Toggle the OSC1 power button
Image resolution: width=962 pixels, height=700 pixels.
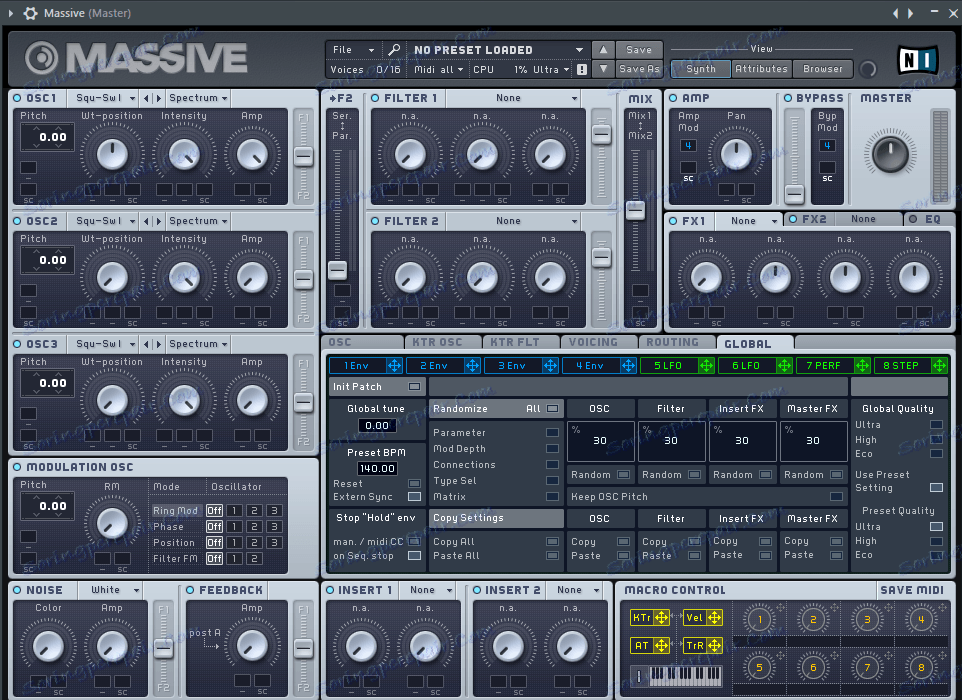click(17, 98)
